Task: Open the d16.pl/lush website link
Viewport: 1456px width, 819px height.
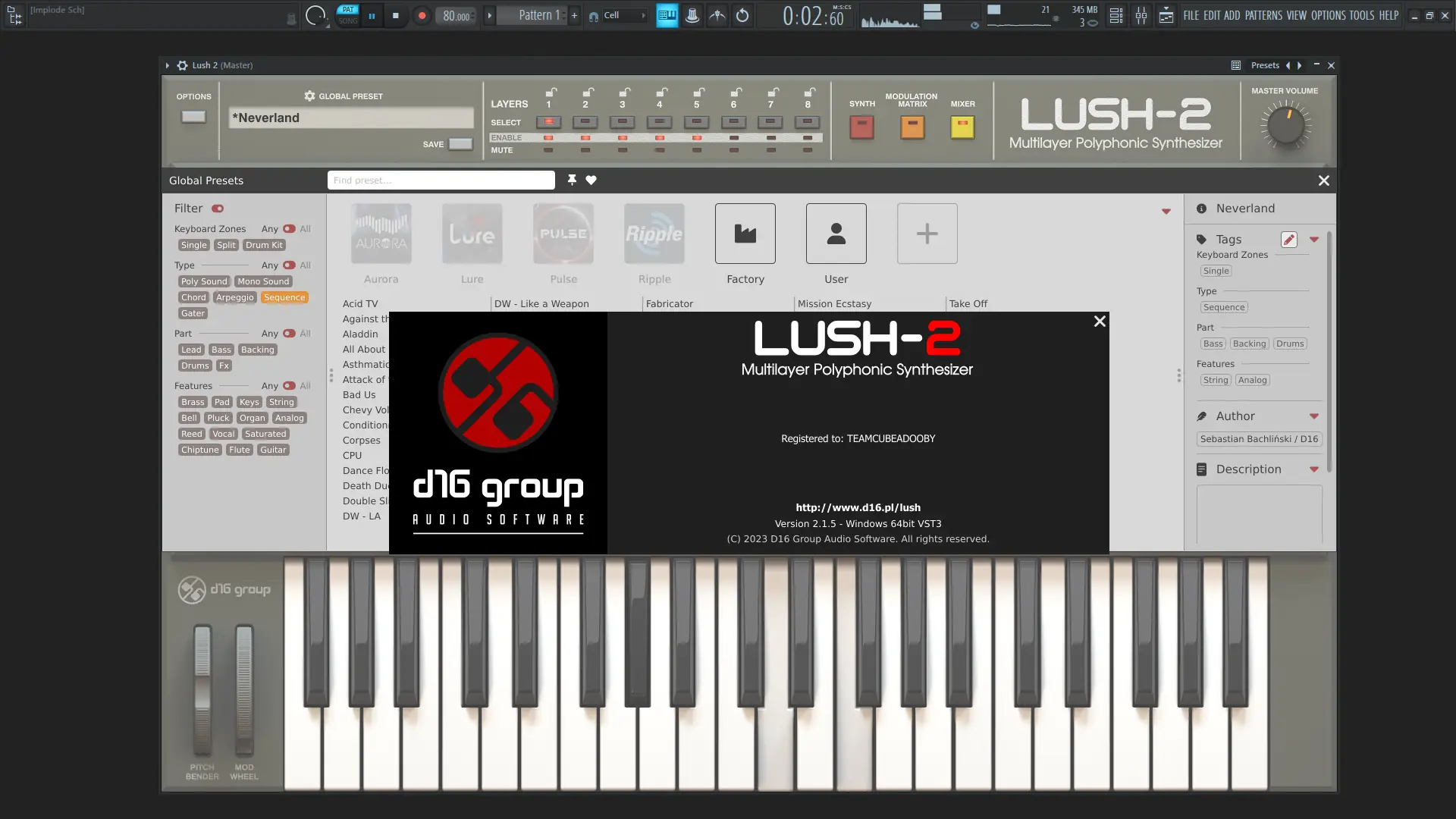Action: click(x=858, y=507)
